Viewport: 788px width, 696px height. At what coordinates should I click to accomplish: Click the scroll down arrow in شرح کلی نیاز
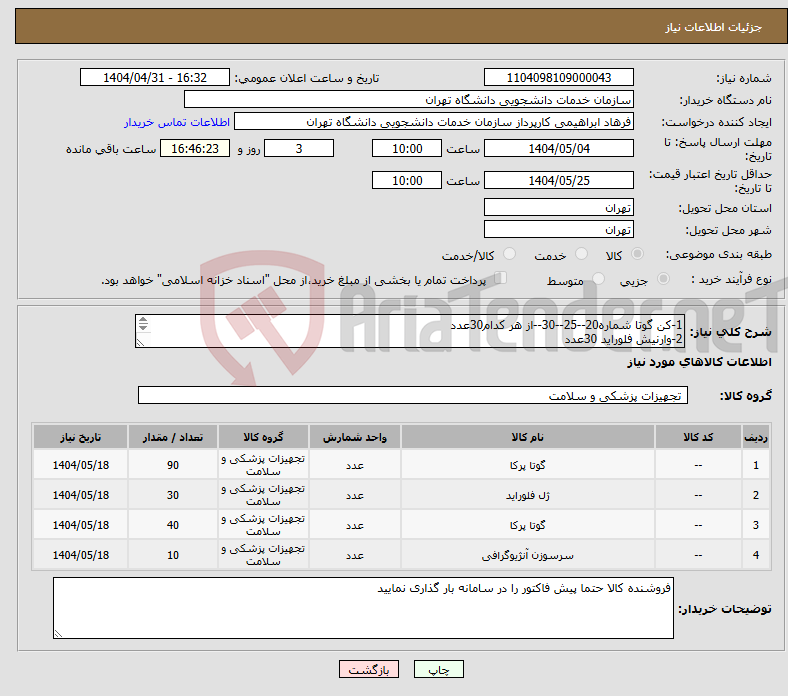[x=143, y=340]
